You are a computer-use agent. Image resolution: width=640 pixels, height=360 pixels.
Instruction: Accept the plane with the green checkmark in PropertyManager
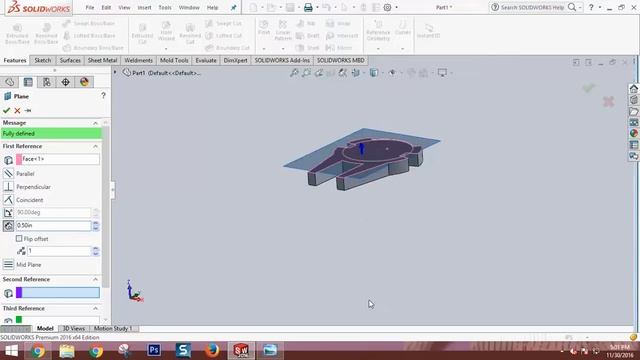tap(6, 111)
